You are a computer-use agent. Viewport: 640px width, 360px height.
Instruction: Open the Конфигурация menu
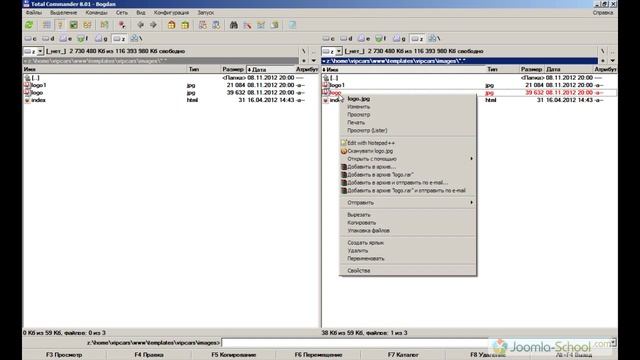[x=171, y=13]
